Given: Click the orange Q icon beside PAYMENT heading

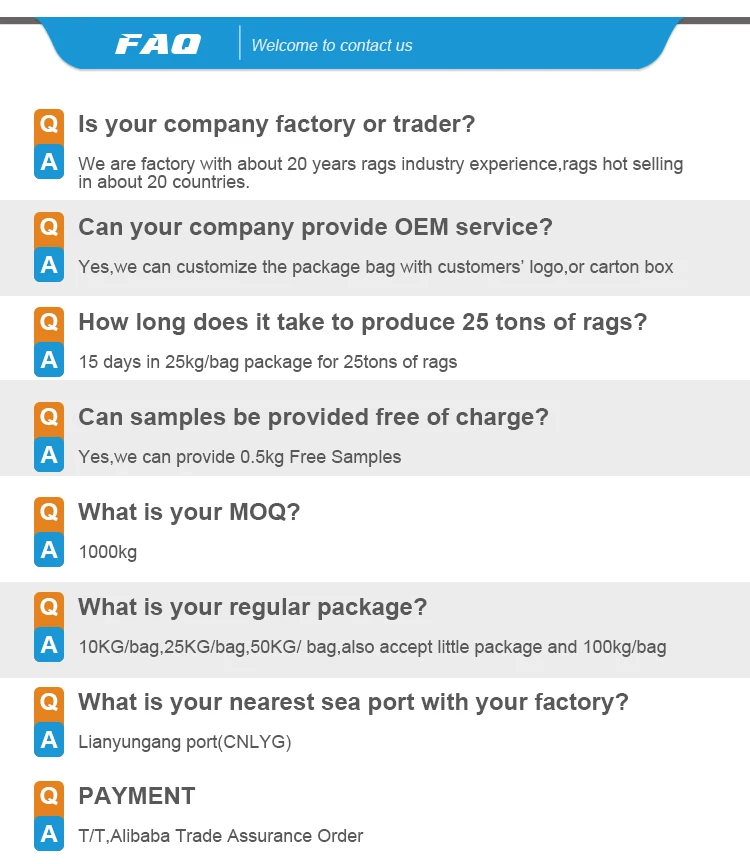Looking at the screenshot, I should [x=49, y=796].
